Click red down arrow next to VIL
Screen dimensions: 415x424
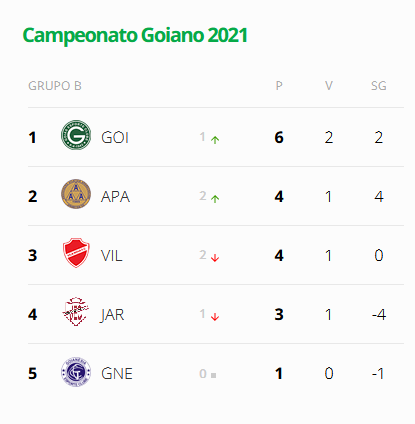point(215,258)
